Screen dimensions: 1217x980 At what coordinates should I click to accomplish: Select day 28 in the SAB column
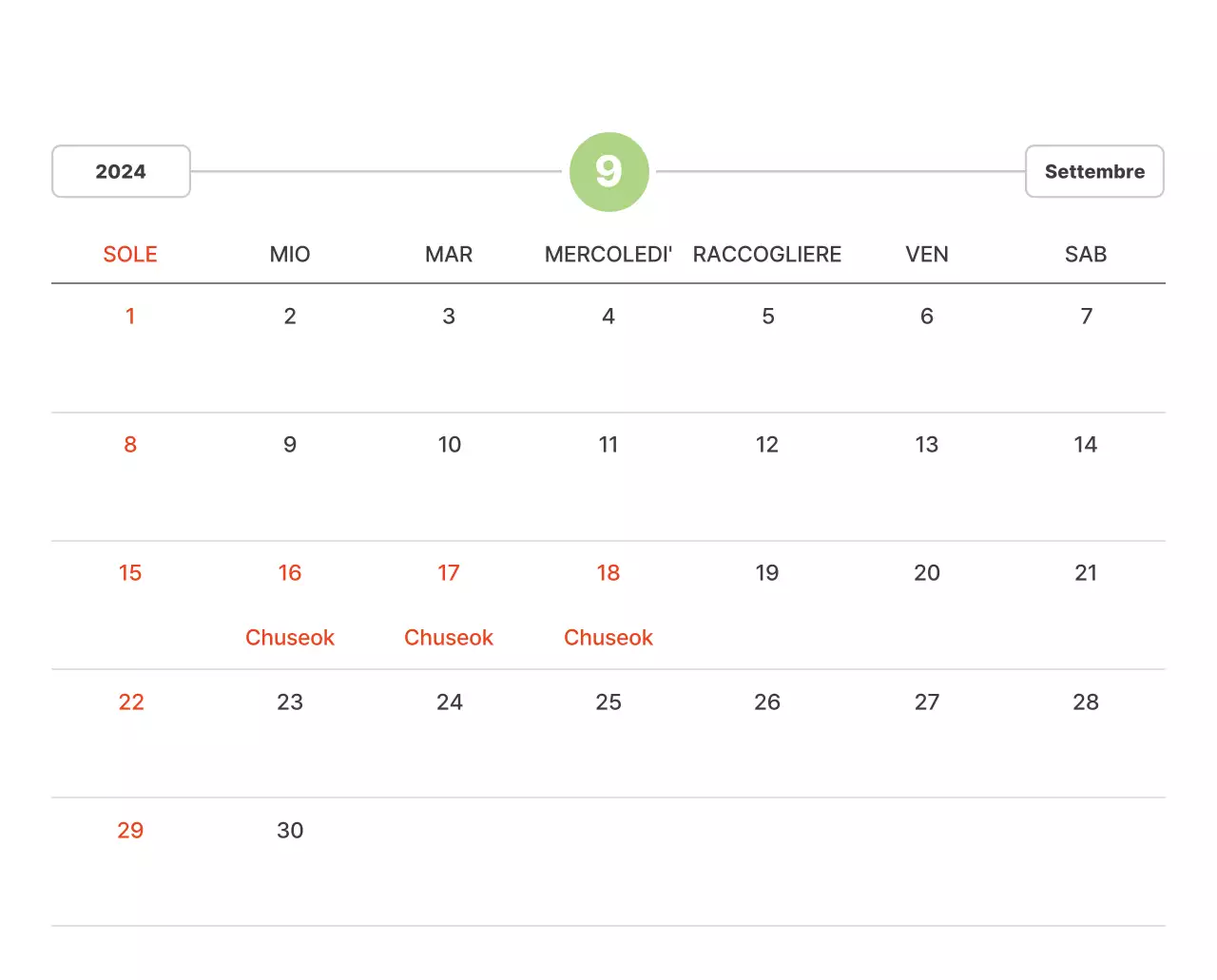pyautogui.click(x=1086, y=701)
